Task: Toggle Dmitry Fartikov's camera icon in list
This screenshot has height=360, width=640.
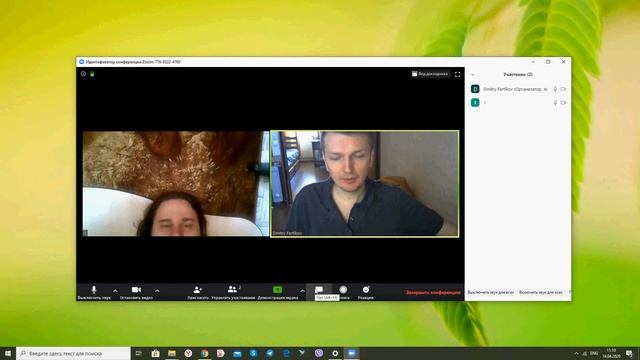Action: click(x=563, y=89)
